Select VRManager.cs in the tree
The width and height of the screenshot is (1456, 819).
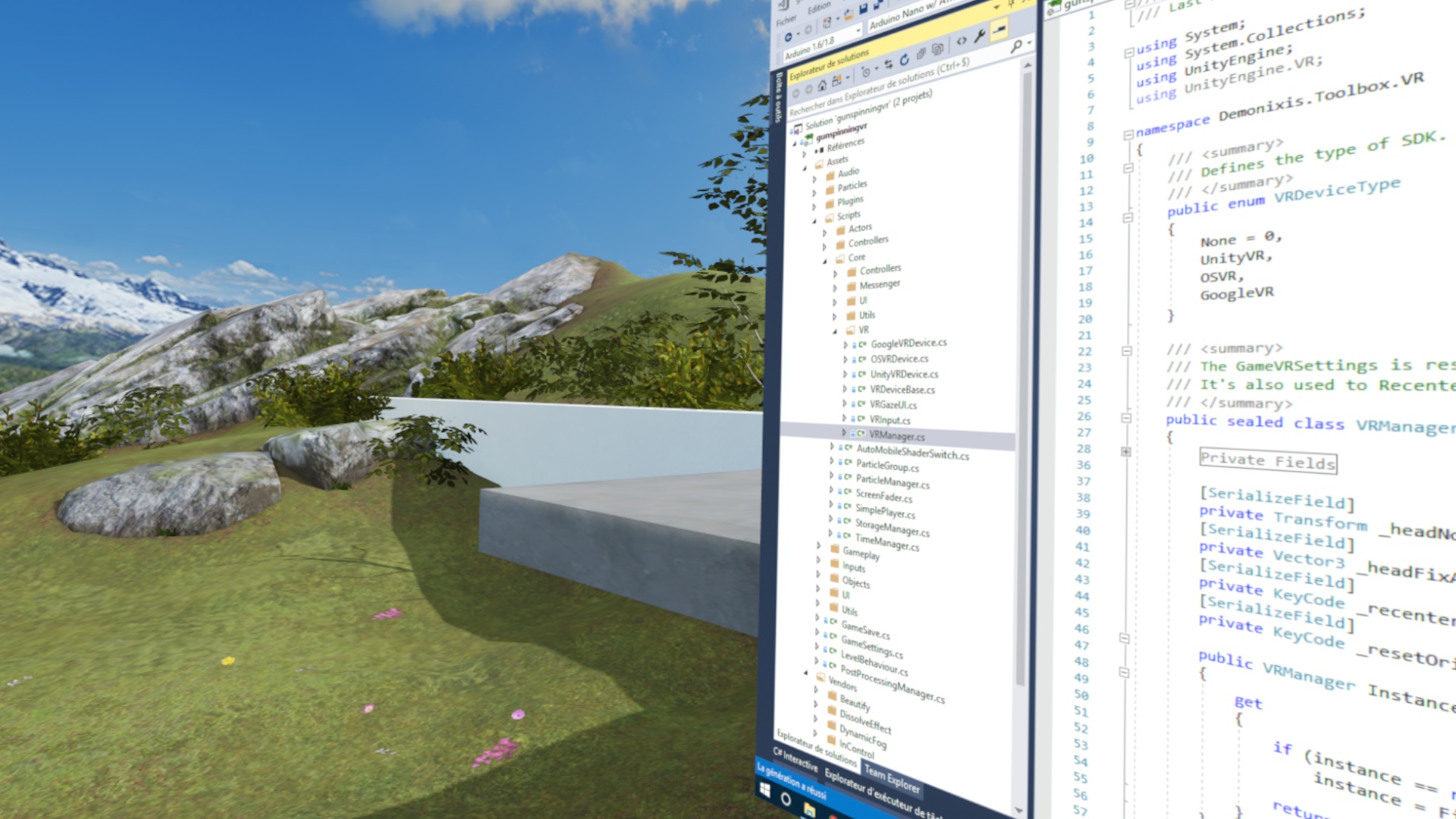[x=897, y=436]
